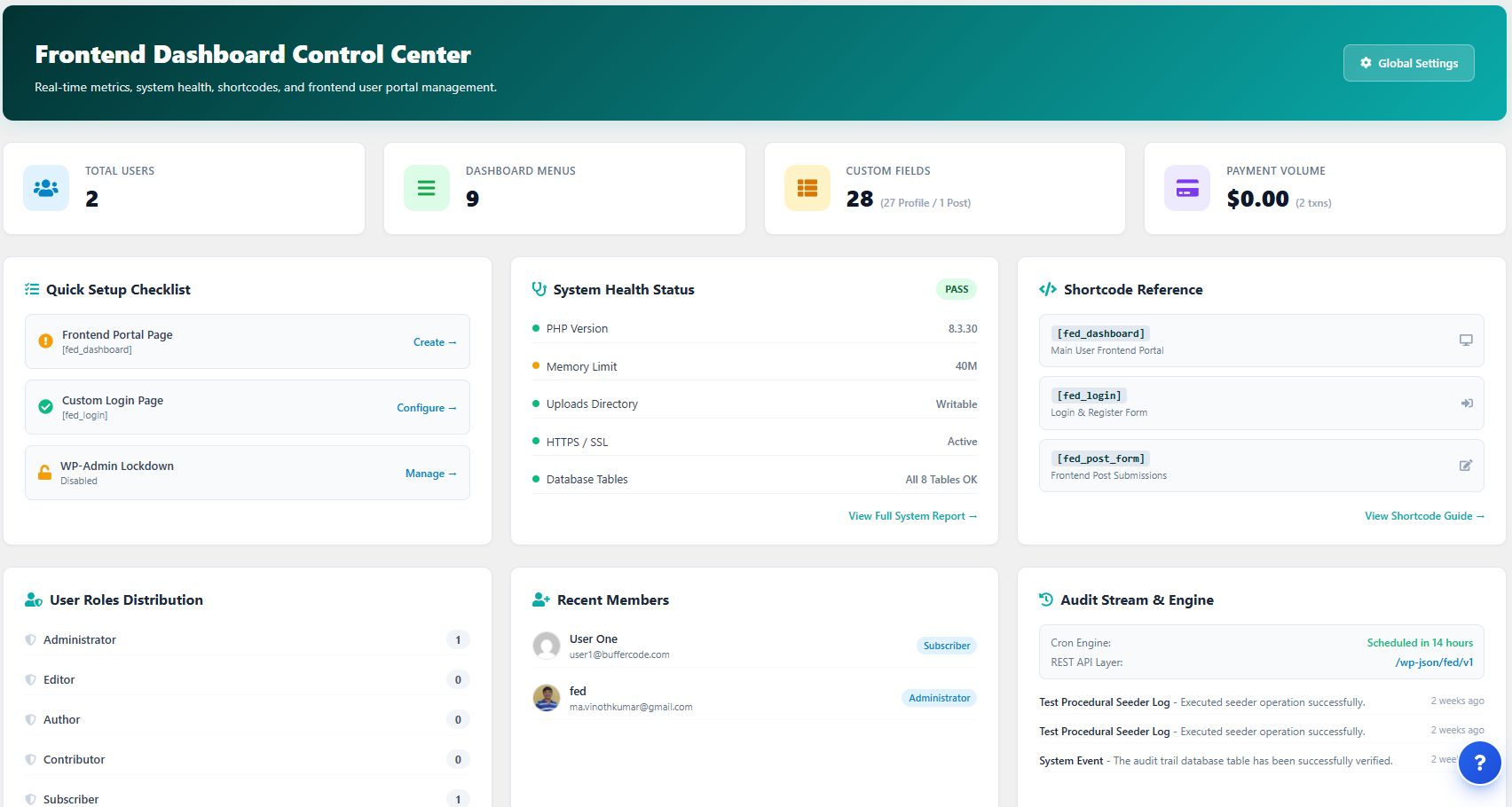Click user1@buffercode.com email text

(619, 654)
